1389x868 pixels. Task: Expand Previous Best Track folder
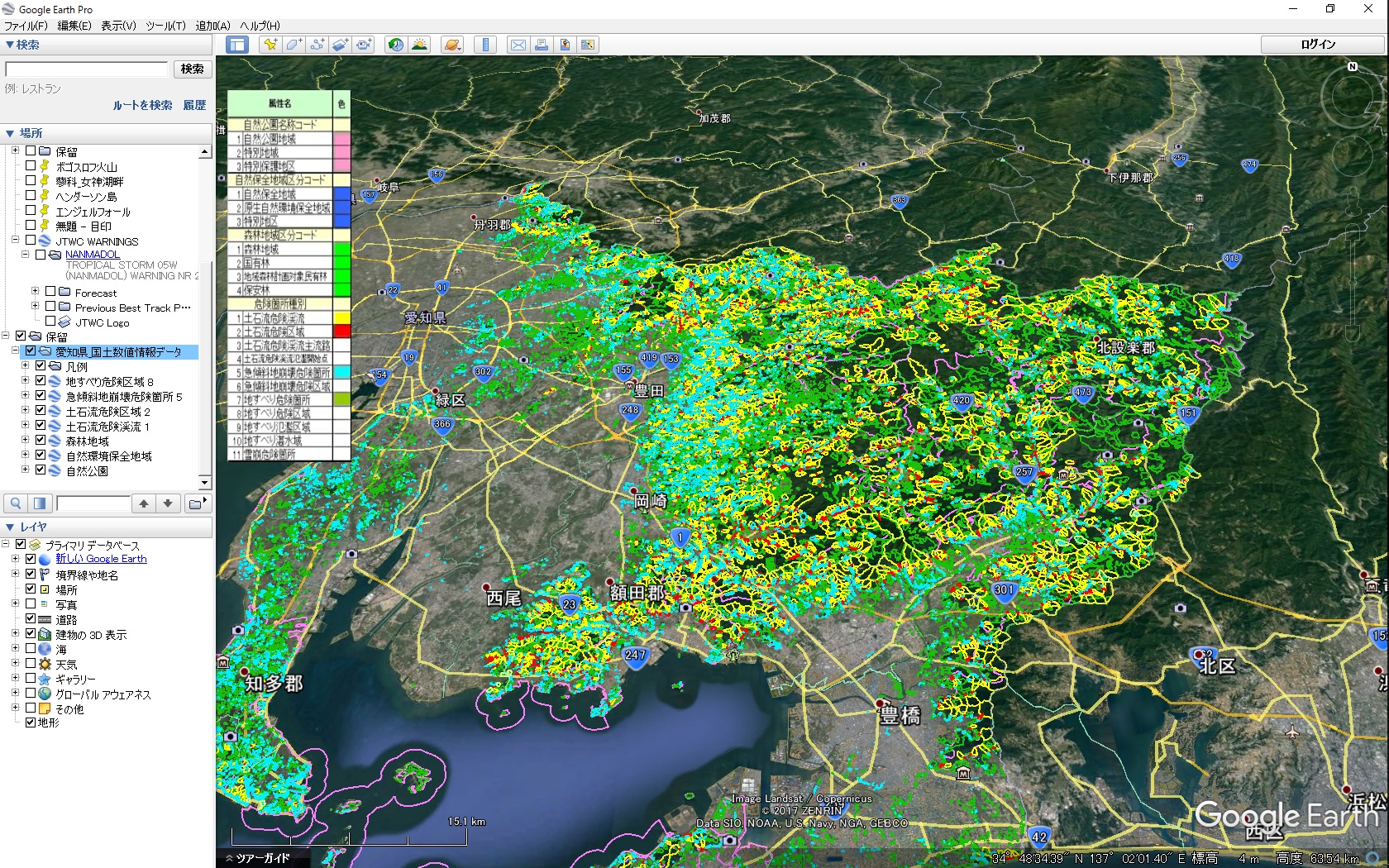pyautogui.click(x=35, y=306)
